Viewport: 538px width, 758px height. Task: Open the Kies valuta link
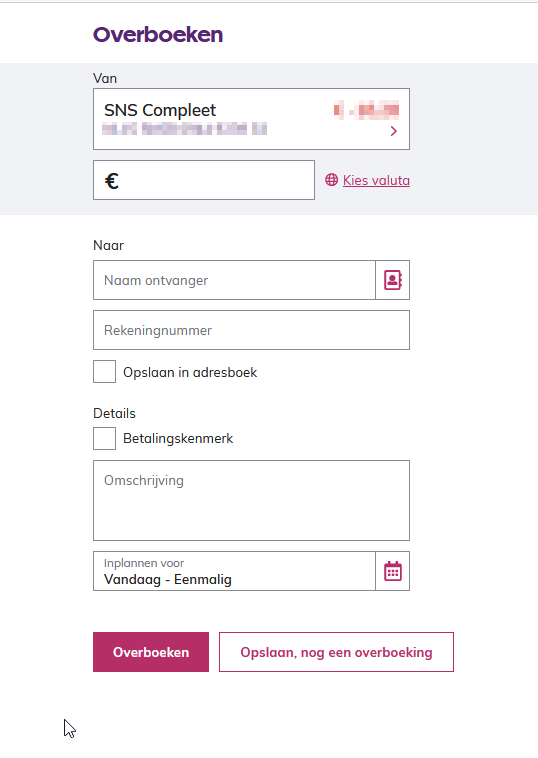click(376, 180)
